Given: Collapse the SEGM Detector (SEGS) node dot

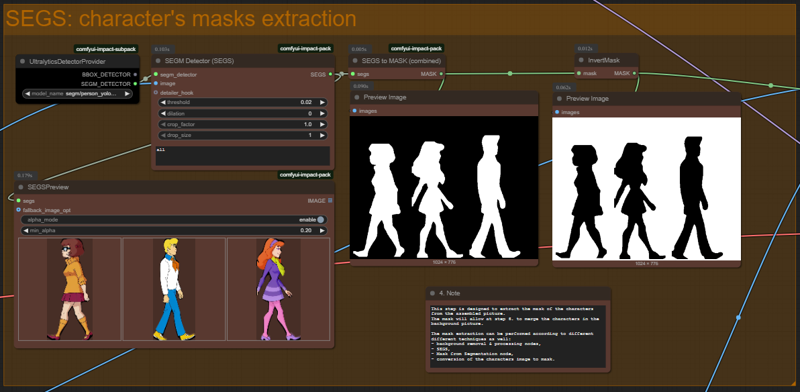Looking at the screenshot, I should (158, 61).
